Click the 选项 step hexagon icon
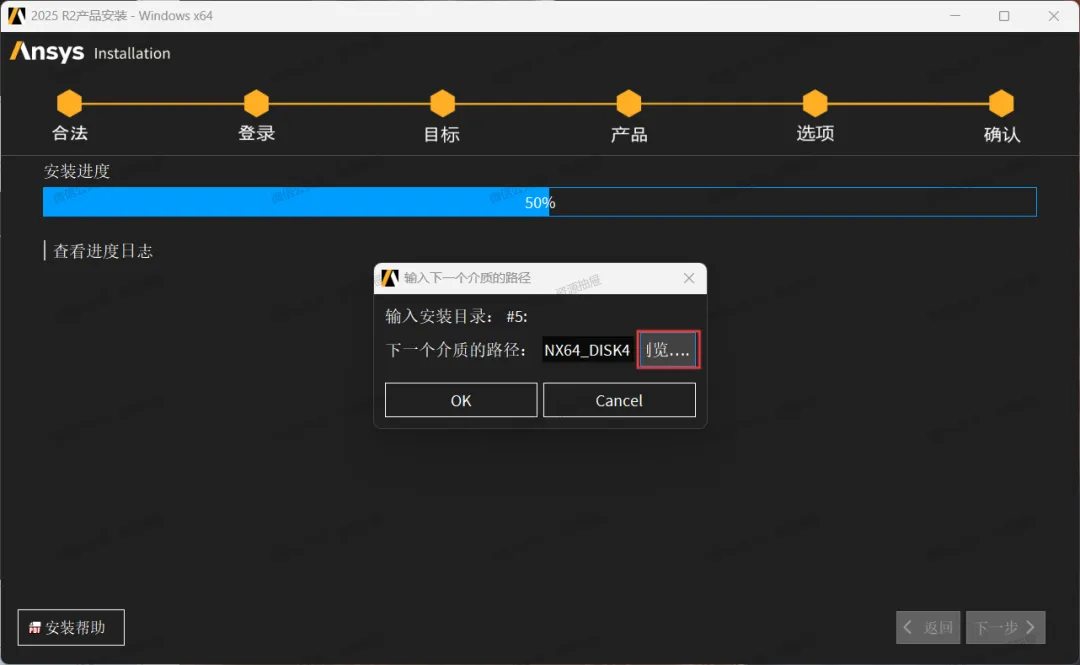1080x665 pixels. point(815,103)
